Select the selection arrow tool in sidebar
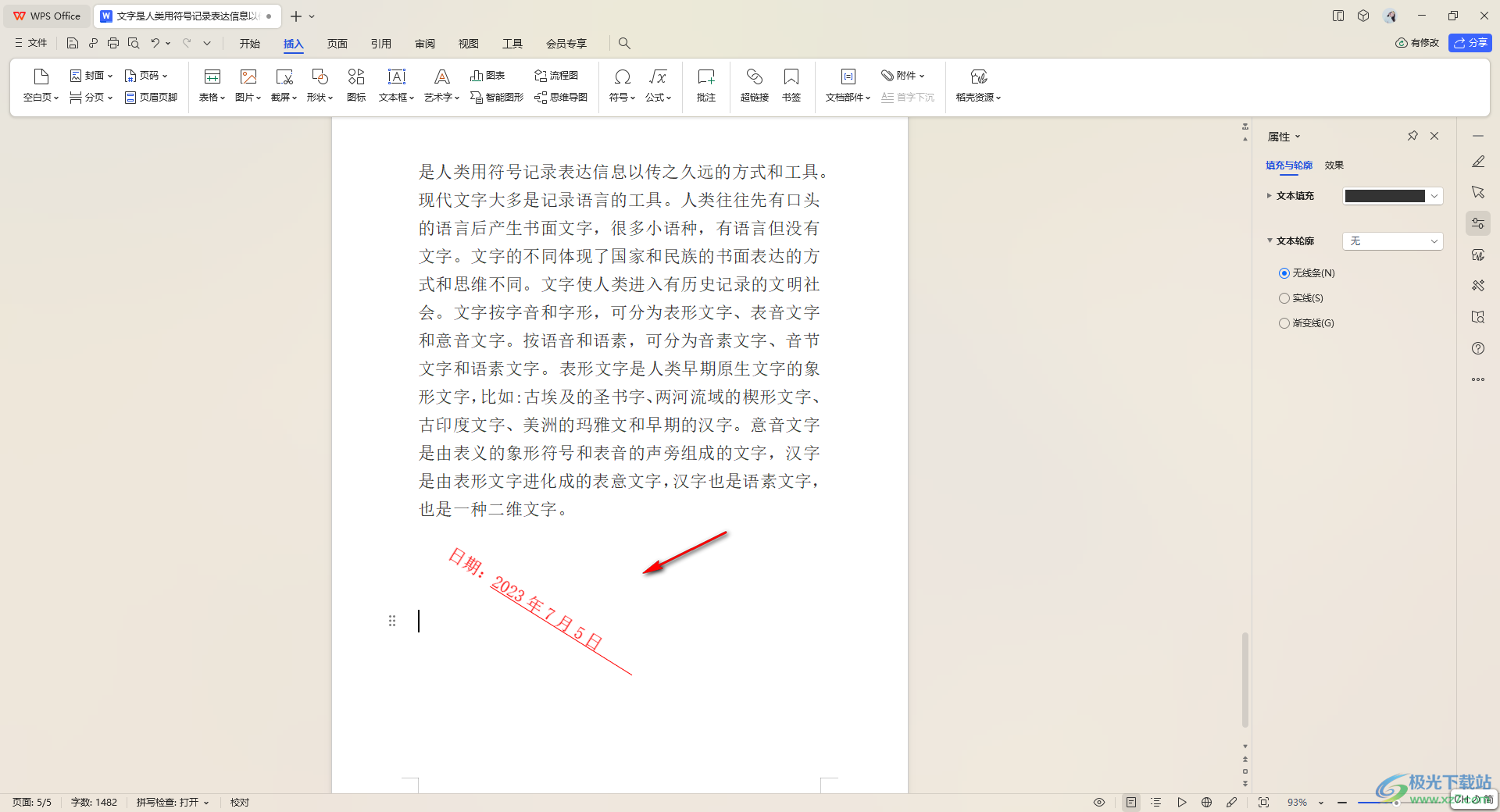The width and height of the screenshot is (1500, 812). click(1478, 192)
